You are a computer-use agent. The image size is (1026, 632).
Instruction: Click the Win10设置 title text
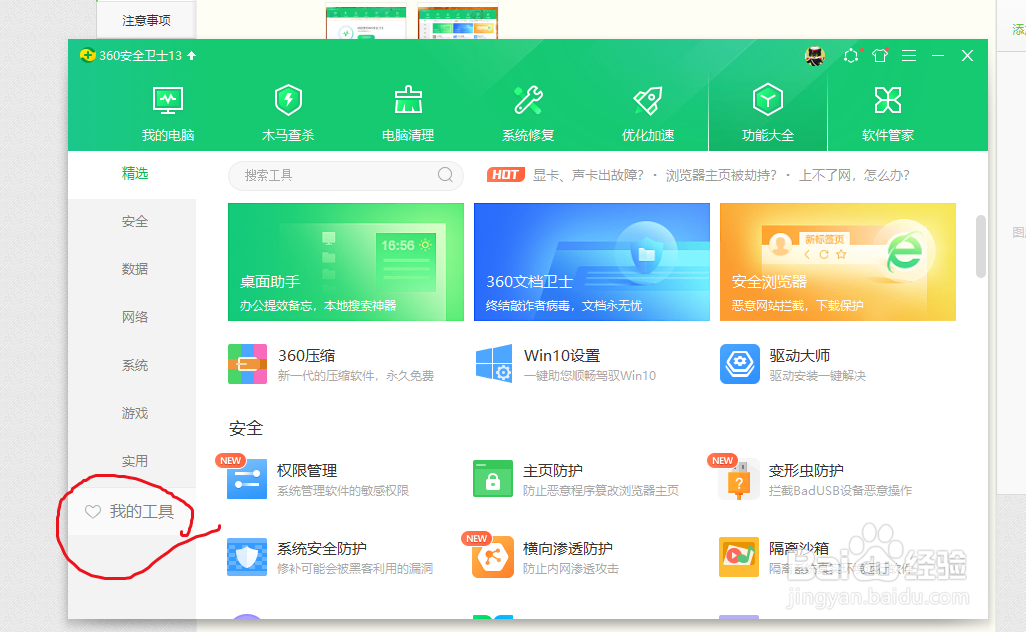562,355
